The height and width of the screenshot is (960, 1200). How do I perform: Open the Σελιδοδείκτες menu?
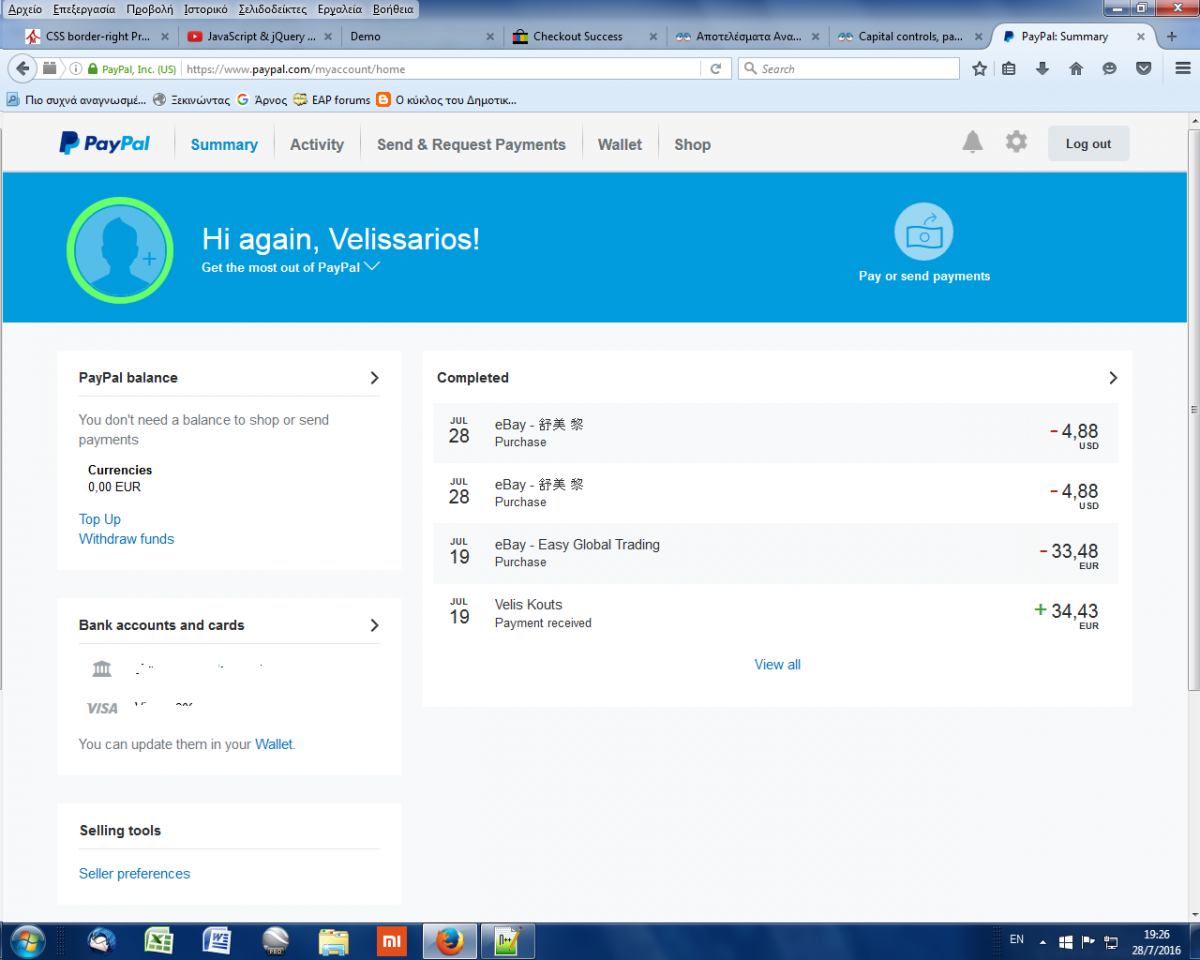(274, 9)
